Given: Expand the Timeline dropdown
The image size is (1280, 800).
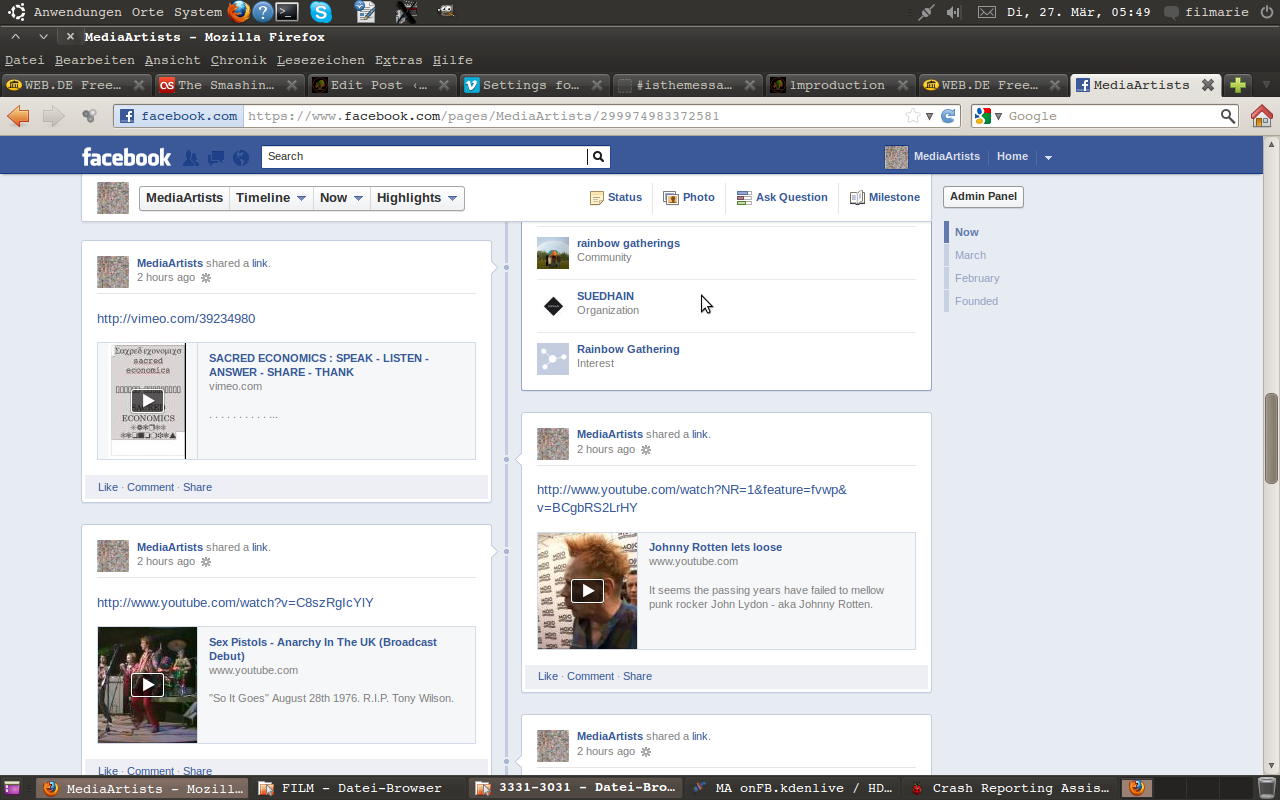Looking at the screenshot, I should pyautogui.click(x=271, y=198).
